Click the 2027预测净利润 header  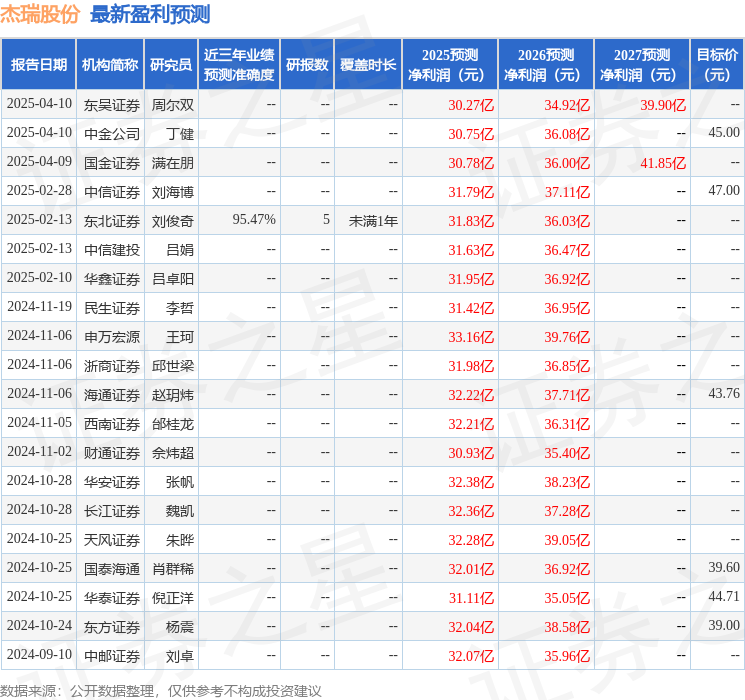click(x=642, y=65)
